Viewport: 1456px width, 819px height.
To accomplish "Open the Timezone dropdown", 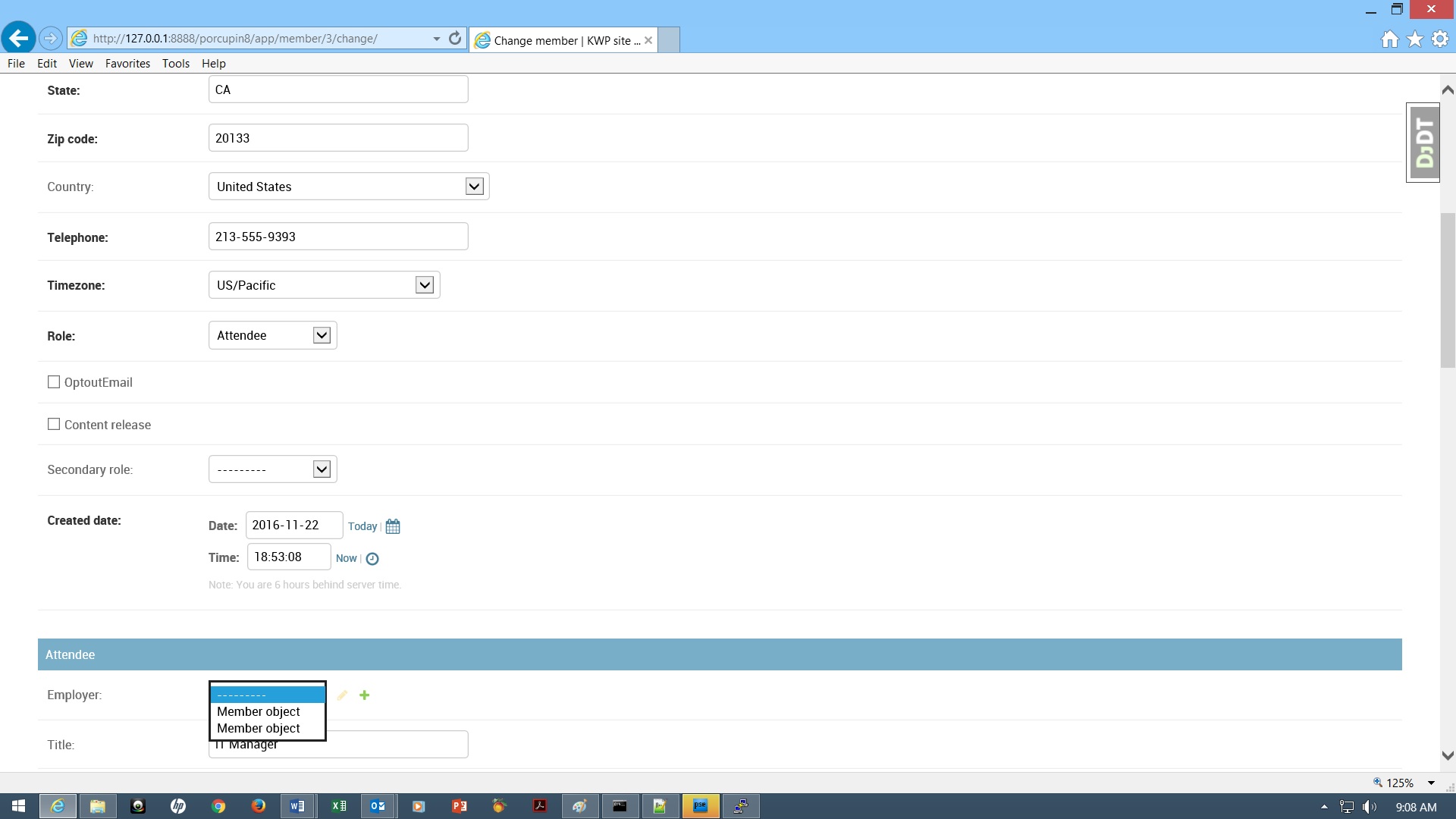I will click(424, 284).
